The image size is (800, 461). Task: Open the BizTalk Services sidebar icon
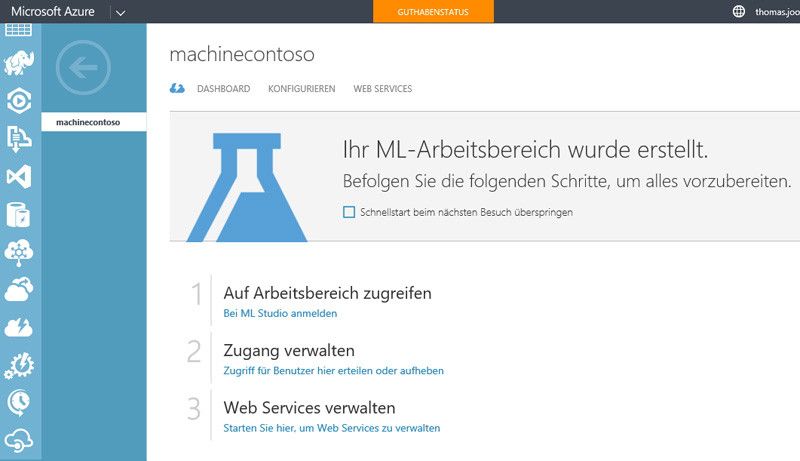tap(19, 139)
